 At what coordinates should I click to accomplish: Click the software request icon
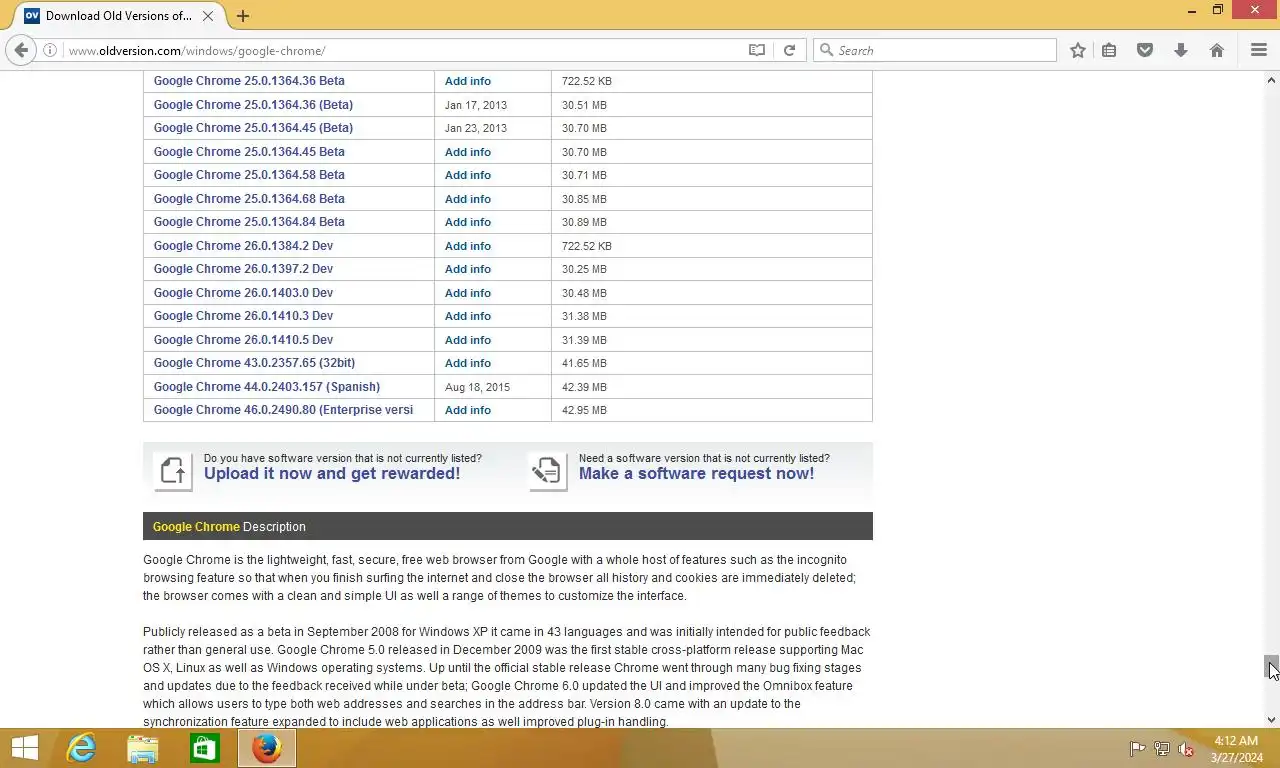(x=547, y=471)
